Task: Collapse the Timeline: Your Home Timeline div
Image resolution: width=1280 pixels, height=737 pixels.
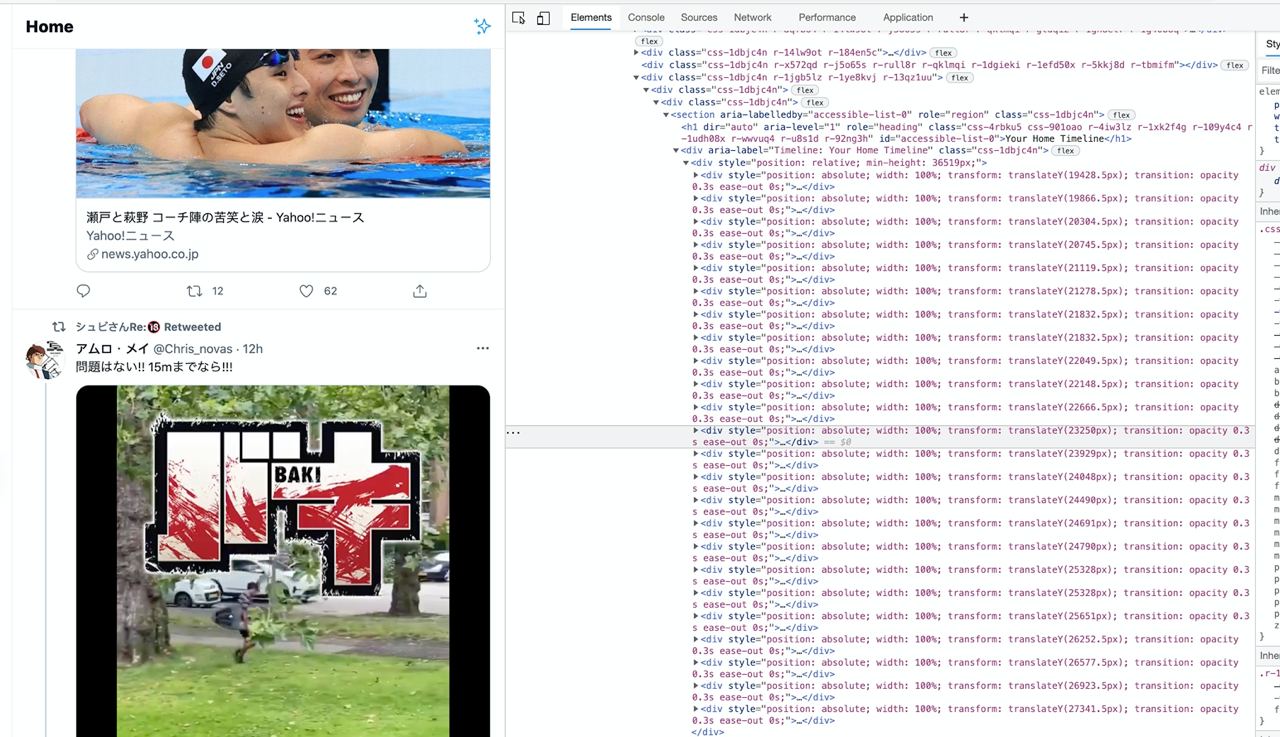Action: [676, 150]
